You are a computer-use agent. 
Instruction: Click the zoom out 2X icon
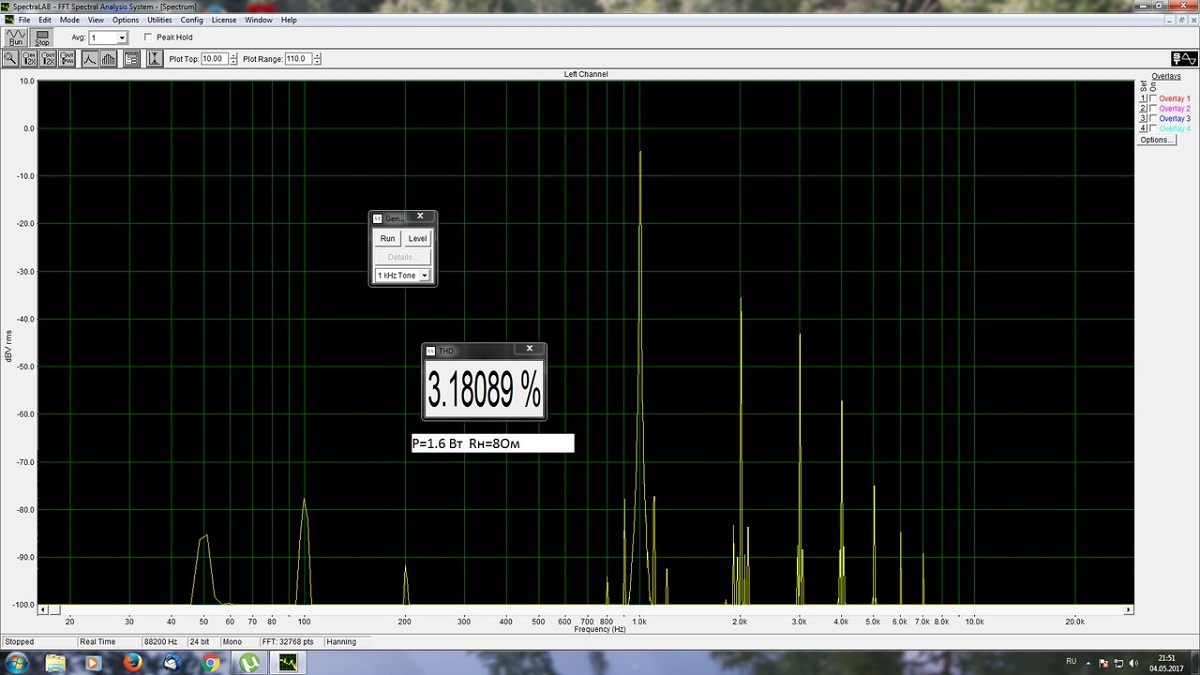[x=48, y=59]
